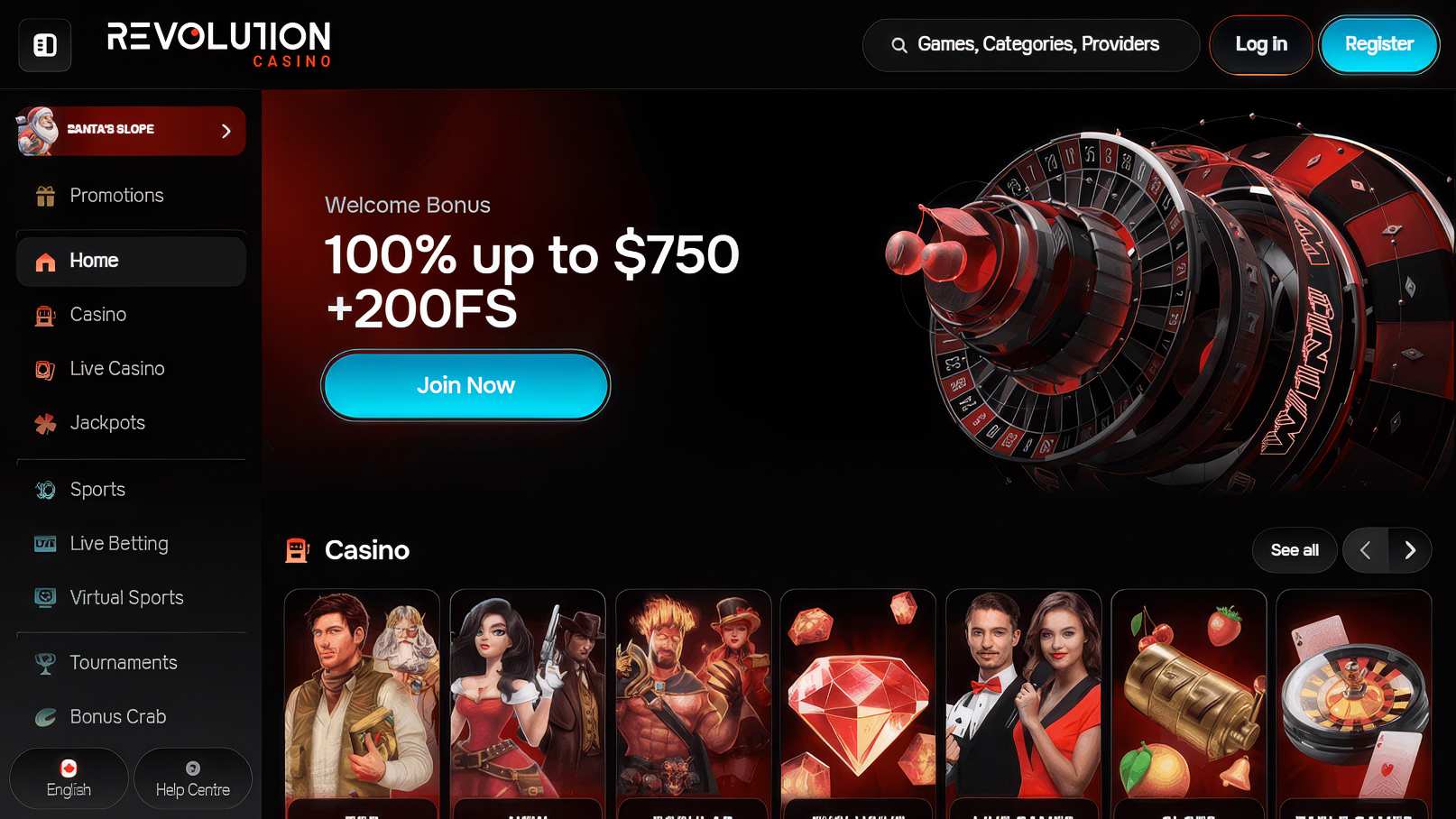The image size is (1456, 819).
Task: Go to Home menu item
Action: tap(131, 262)
